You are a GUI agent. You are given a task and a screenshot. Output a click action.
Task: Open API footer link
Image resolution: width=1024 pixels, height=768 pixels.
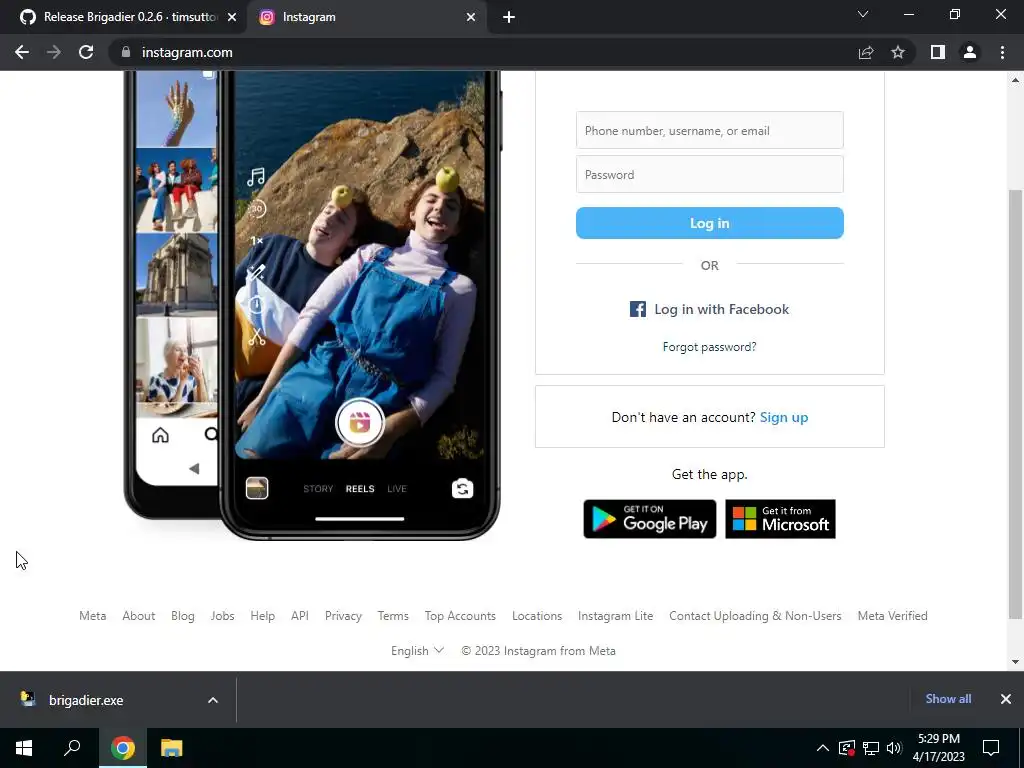pos(300,616)
